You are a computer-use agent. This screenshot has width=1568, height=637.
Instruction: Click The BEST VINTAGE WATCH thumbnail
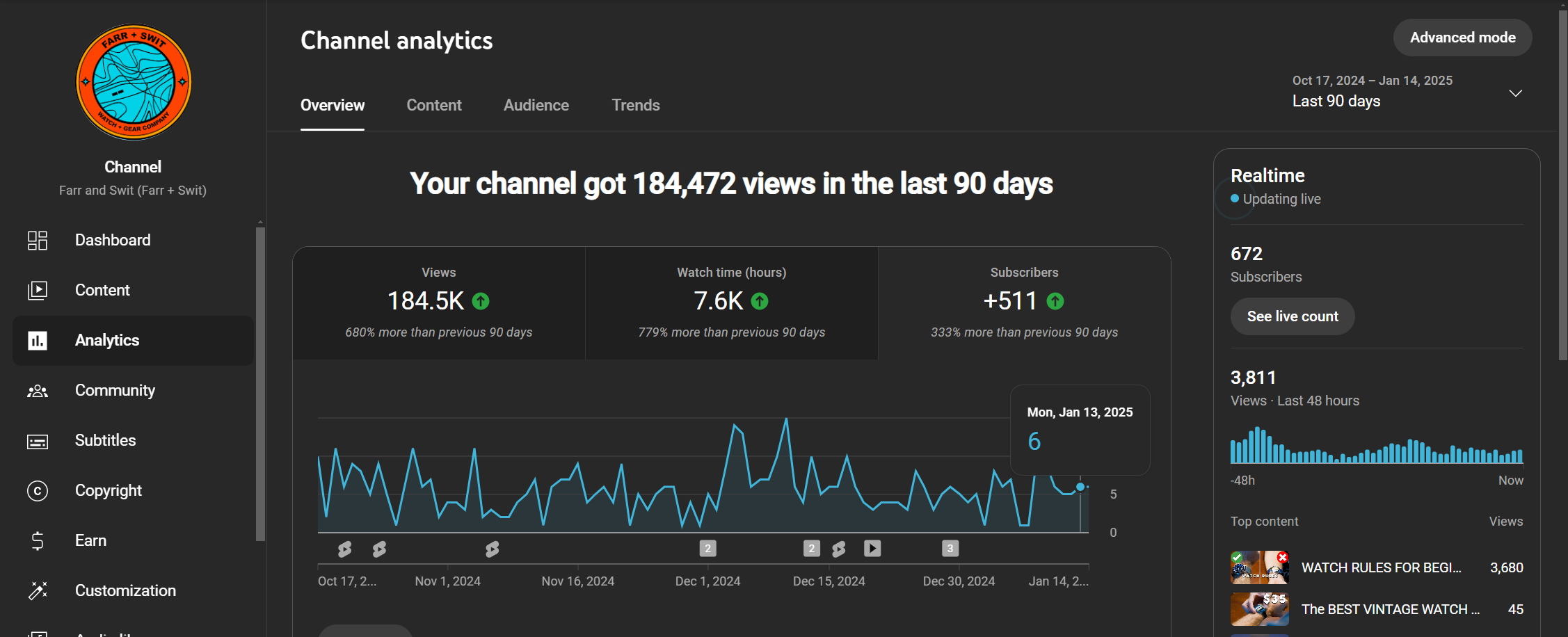coord(1260,609)
